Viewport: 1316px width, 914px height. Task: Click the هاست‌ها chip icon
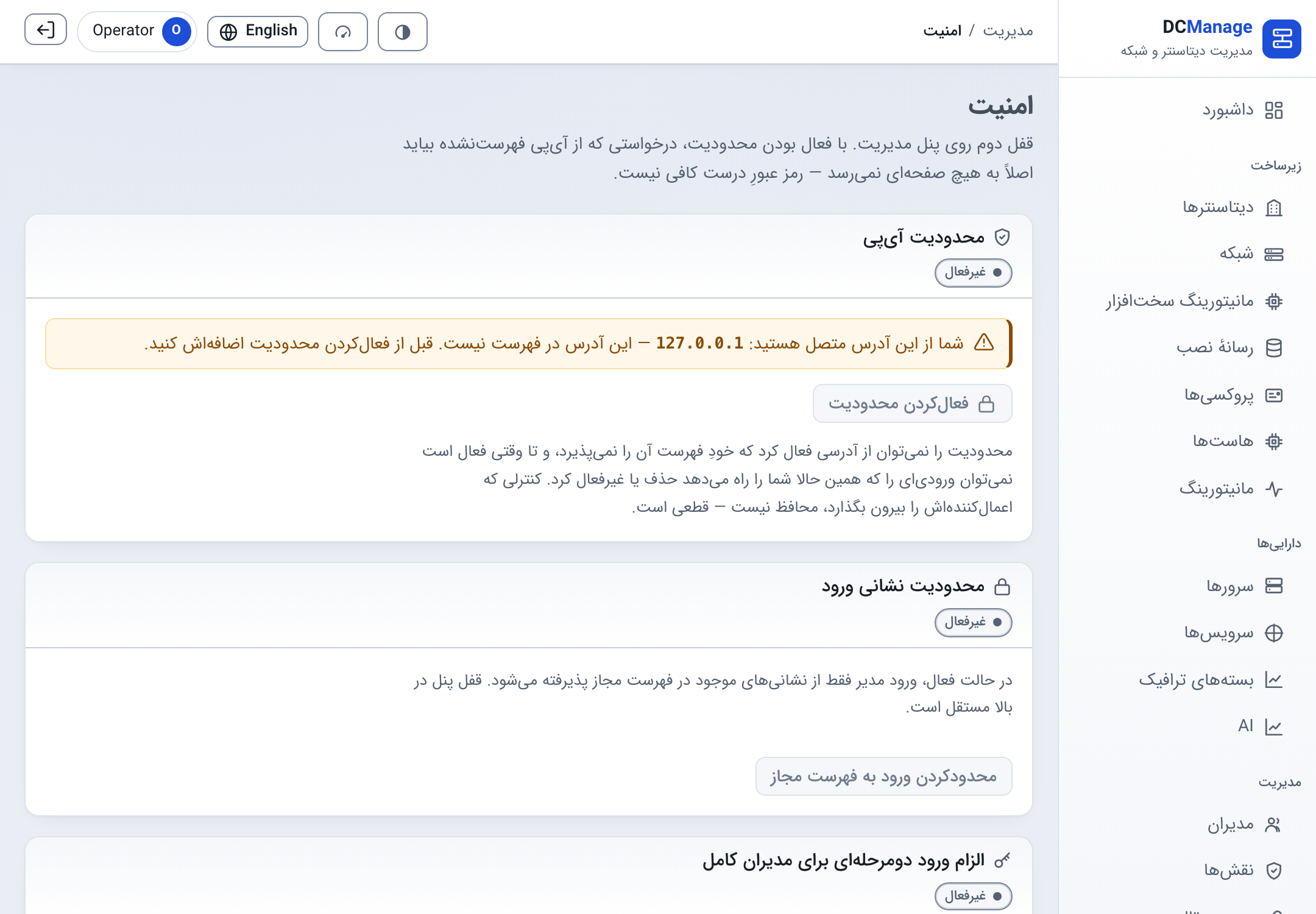point(1274,441)
